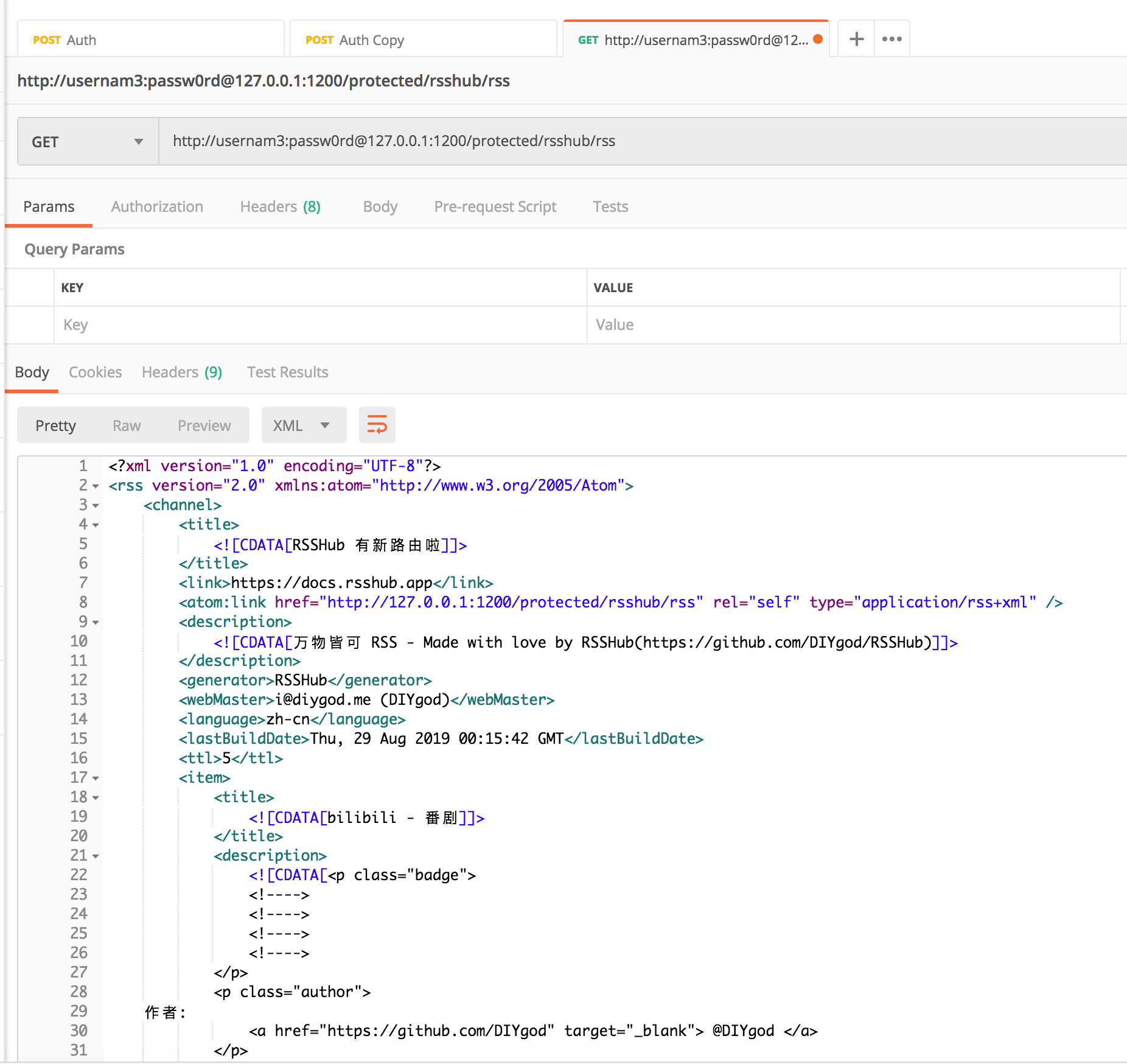The width and height of the screenshot is (1127, 1064).
Task: Click the query param Value field
Action: 853,325
